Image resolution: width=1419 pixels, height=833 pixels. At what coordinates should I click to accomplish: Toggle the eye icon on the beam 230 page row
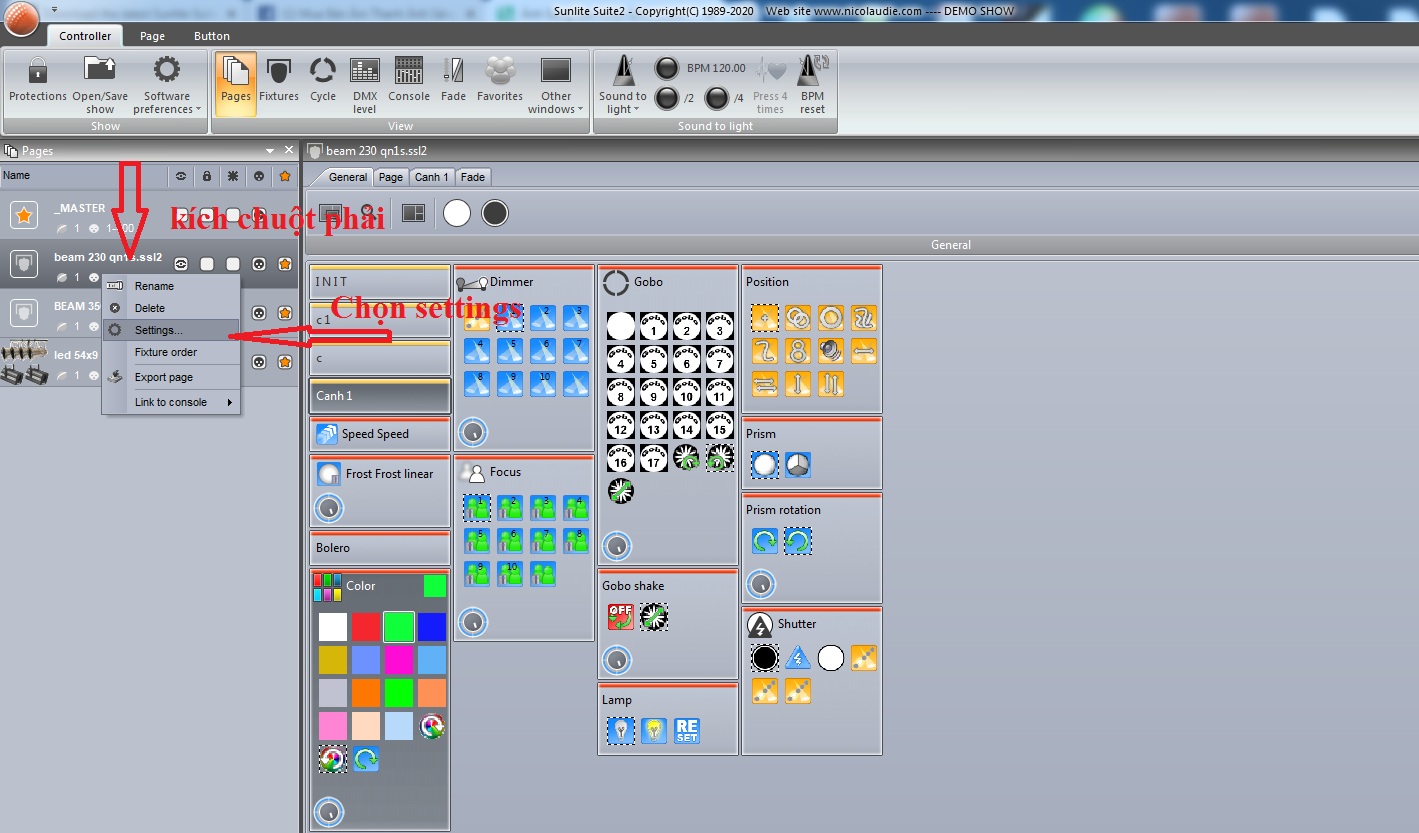[x=181, y=264]
